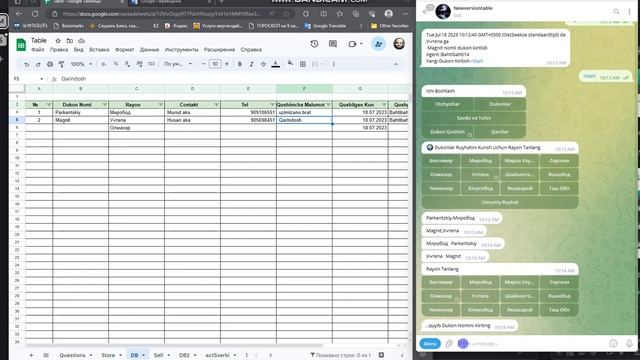Show more toolbar options (three dots)
The image size is (640, 360).
coord(334,64)
